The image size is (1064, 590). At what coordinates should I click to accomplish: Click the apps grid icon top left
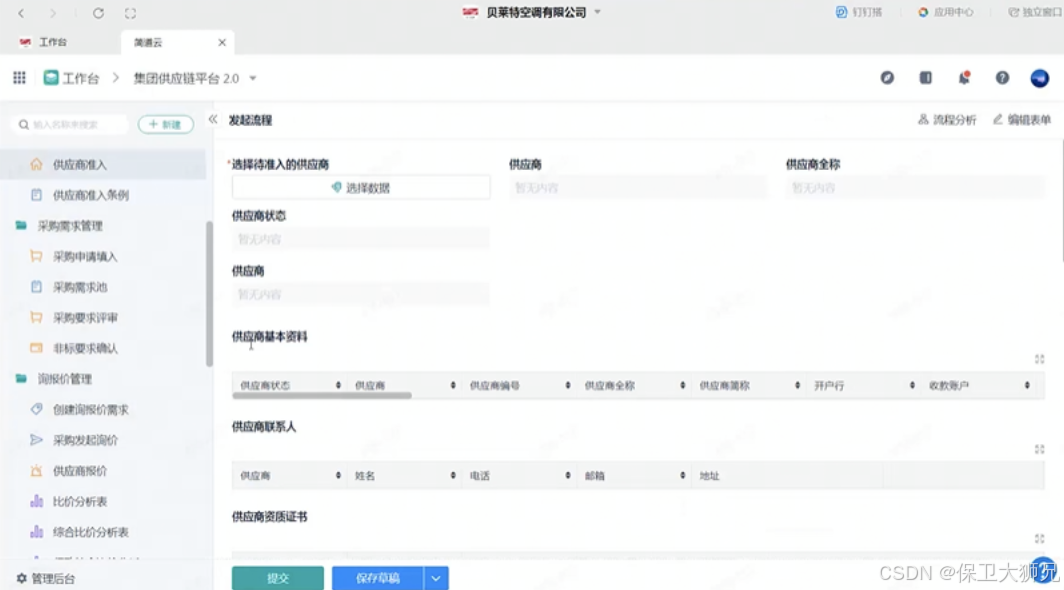pyautogui.click(x=18, y=77)
